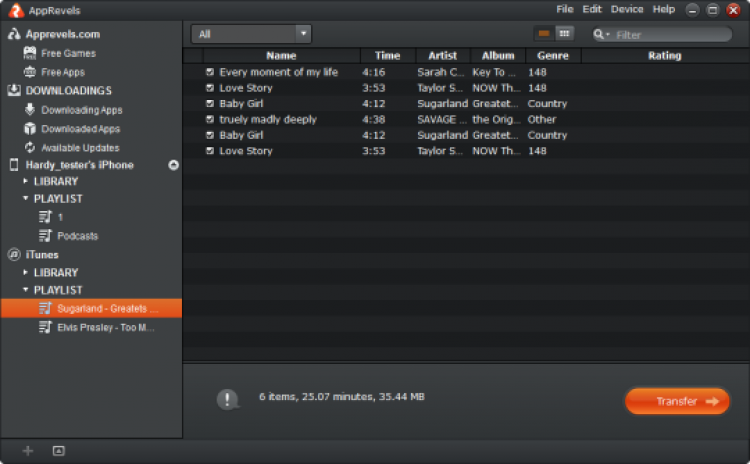
Task: Click the orange Transfer button
Action: [x=677, y=401]
